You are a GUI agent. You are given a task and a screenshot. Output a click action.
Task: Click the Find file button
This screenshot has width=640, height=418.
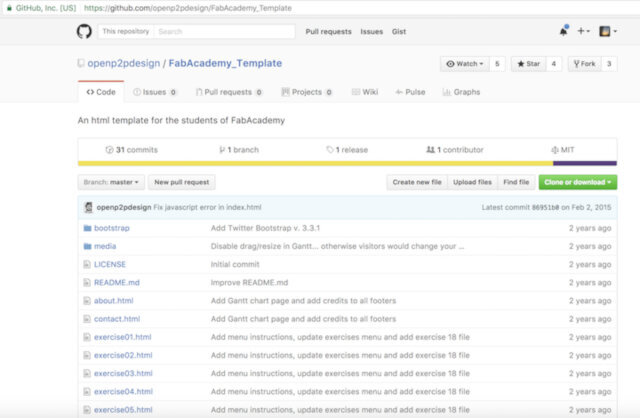[516, 182]
